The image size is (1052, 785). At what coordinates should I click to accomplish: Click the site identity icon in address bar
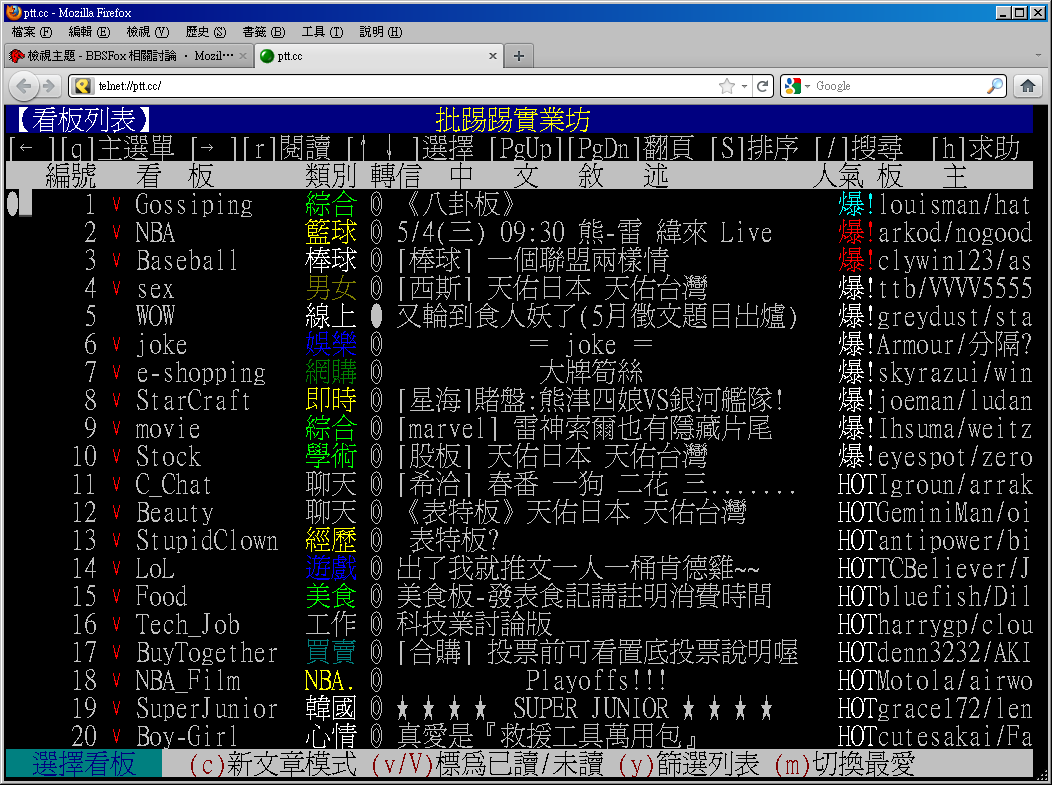[x=83, y=86]
